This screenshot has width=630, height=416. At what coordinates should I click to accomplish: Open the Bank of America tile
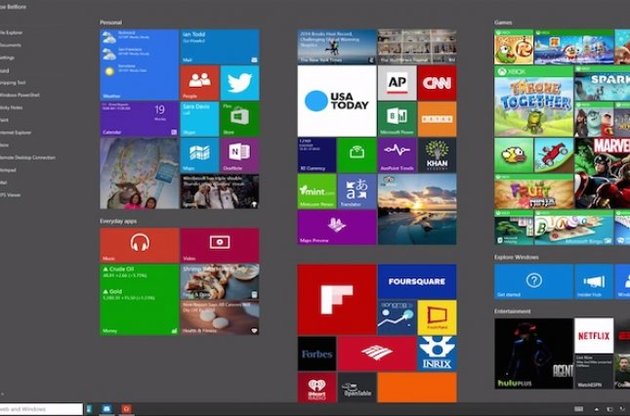(376, 353)
